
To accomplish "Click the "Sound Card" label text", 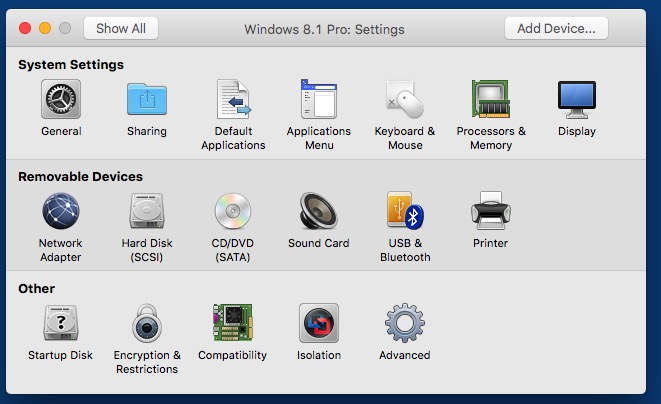I will (319, 243).
